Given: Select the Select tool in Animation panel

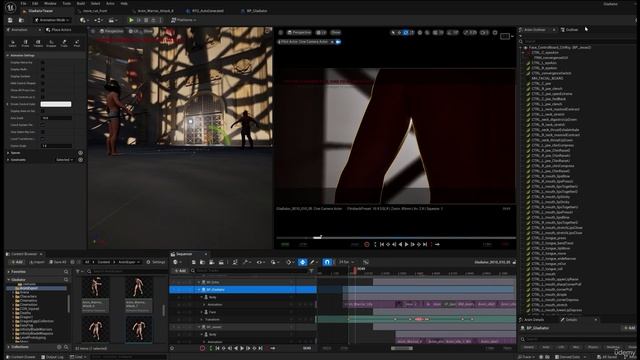Looking at the screenshot, I should coord(13,43).
